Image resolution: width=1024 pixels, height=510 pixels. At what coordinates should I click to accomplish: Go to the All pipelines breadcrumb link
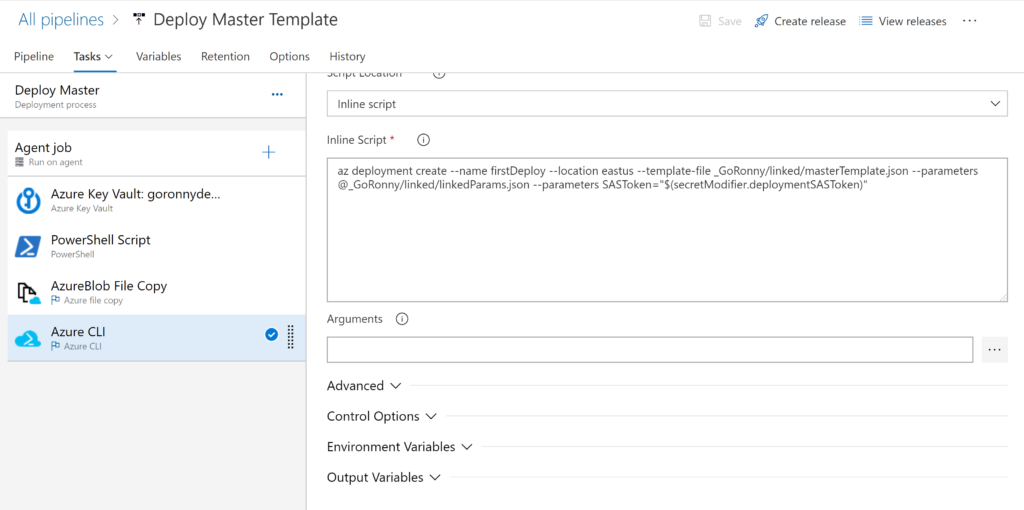(x=61, y=20)
